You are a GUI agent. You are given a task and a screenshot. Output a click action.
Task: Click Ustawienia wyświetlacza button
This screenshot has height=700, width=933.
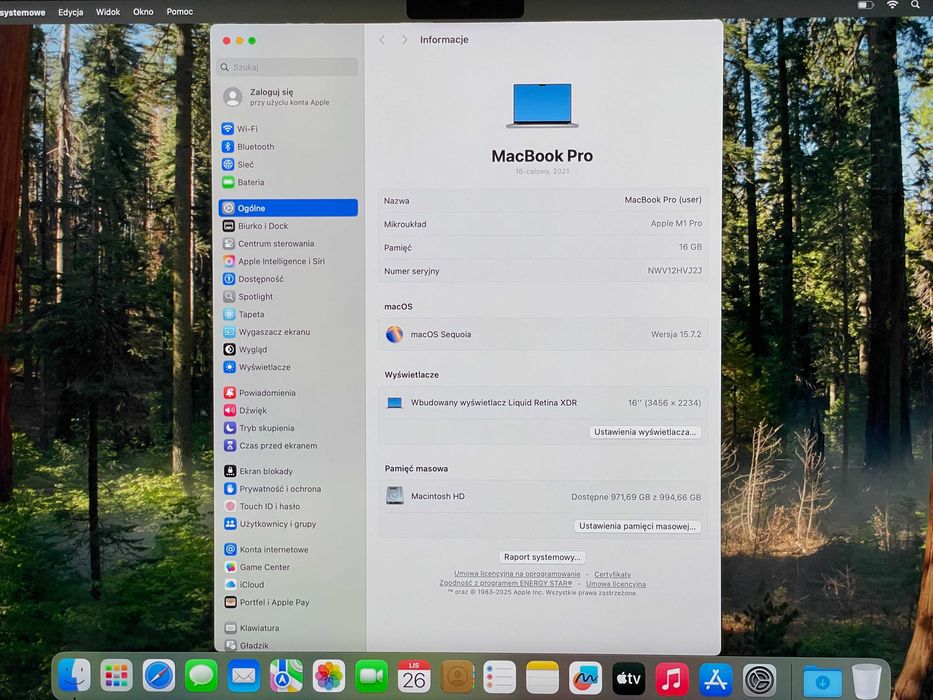point(645,432)
